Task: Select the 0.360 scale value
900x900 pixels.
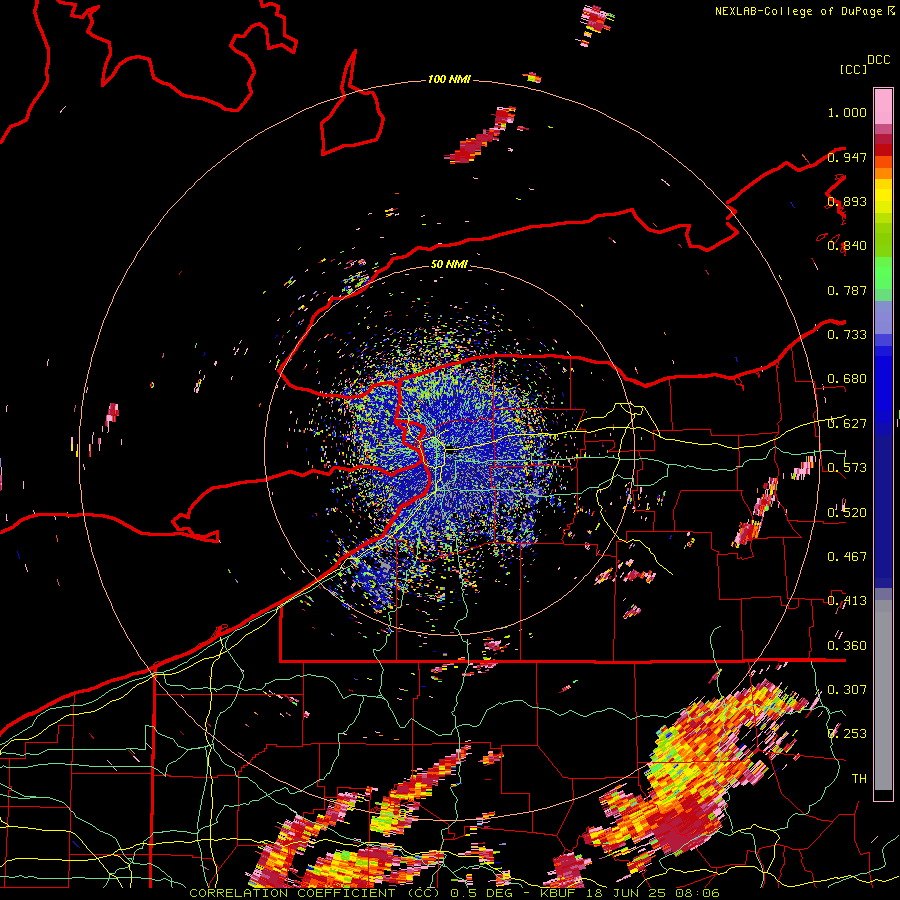Action: 847,646
